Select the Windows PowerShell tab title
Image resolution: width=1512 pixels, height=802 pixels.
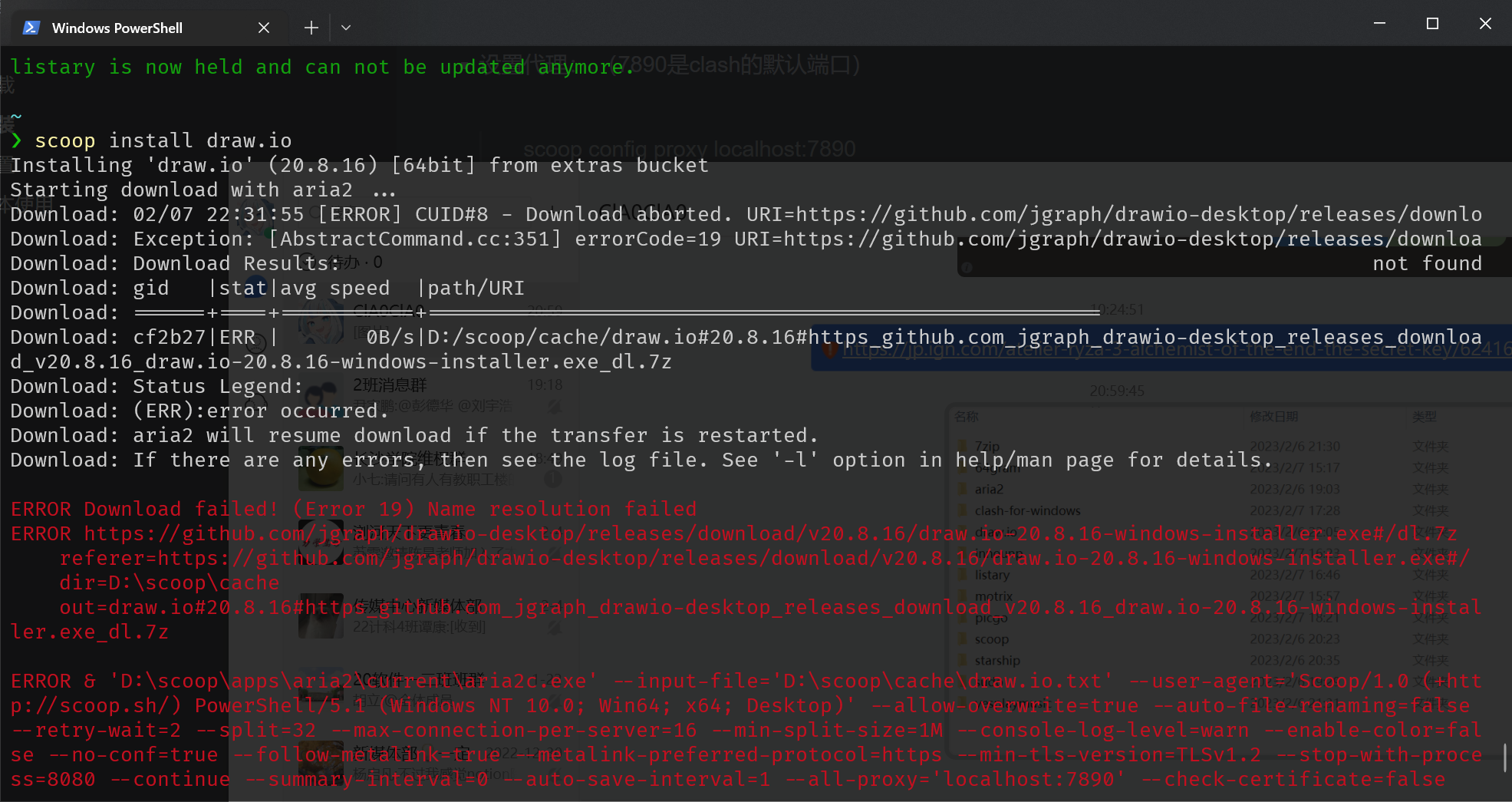117,28
